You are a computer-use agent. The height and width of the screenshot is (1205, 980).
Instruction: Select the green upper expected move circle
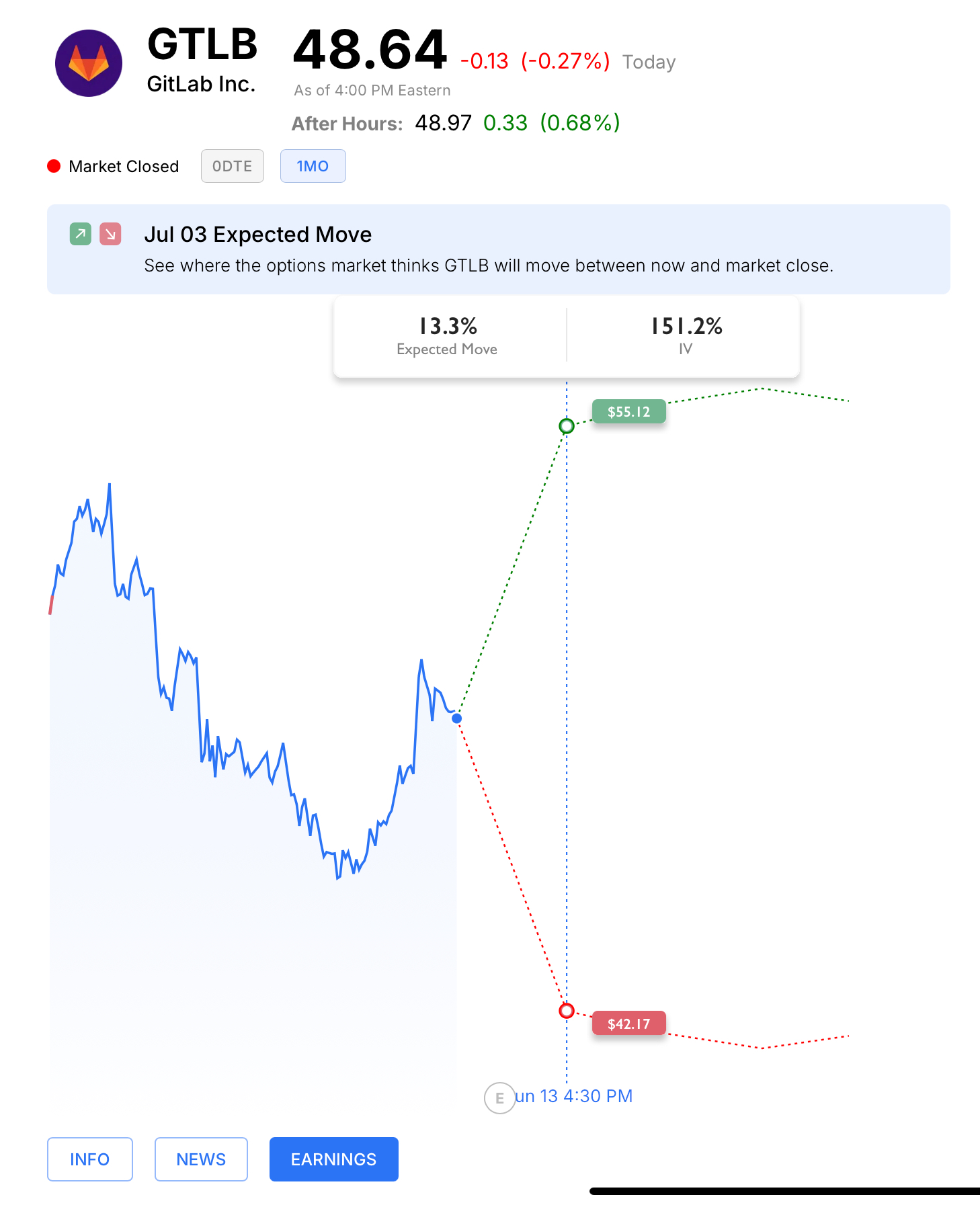point(567,426)
